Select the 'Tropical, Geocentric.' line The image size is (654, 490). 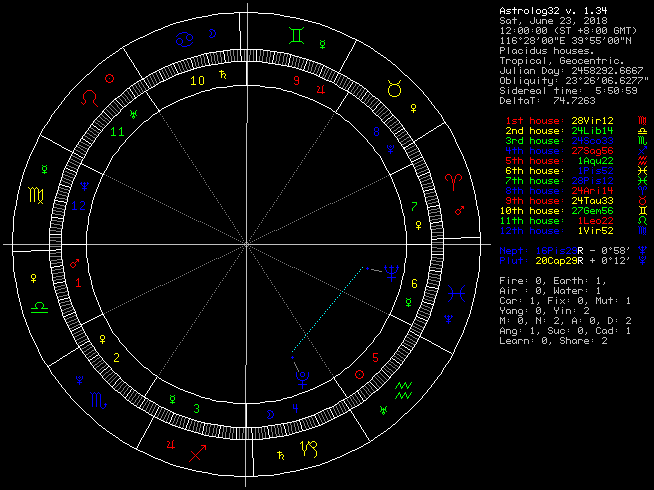click(562, 61)
